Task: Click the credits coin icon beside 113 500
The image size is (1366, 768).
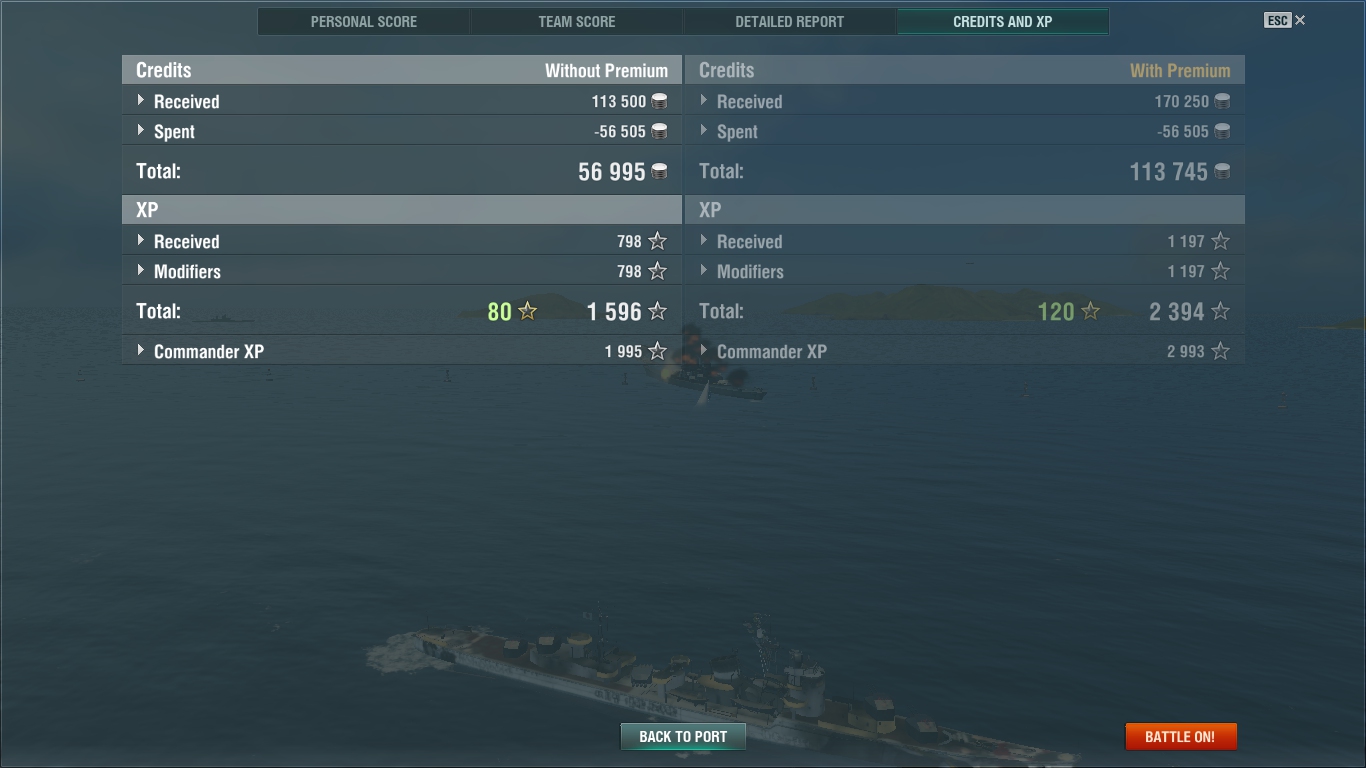Action: point(659,101)
